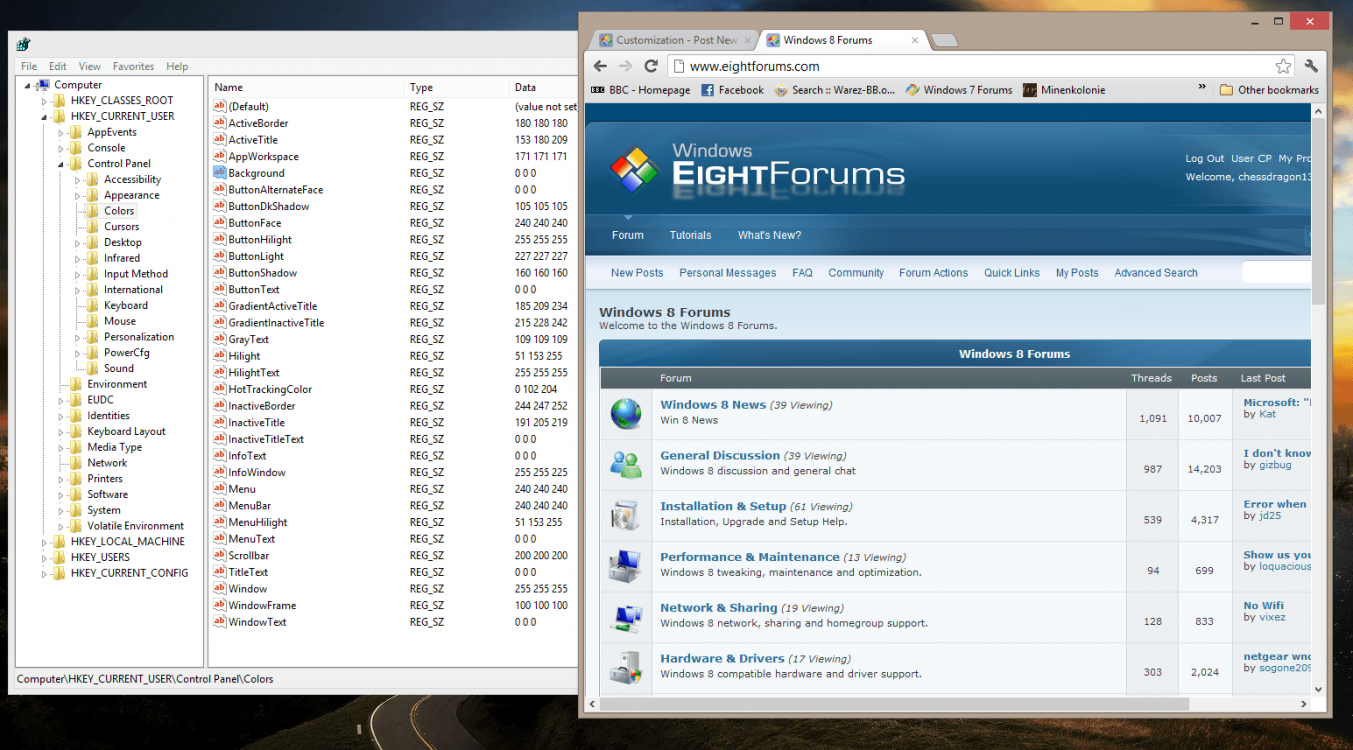Viewport: 1353px width, 750px height.
Task: Open the Facebook bookmark
Action: (x=732, y=90)
